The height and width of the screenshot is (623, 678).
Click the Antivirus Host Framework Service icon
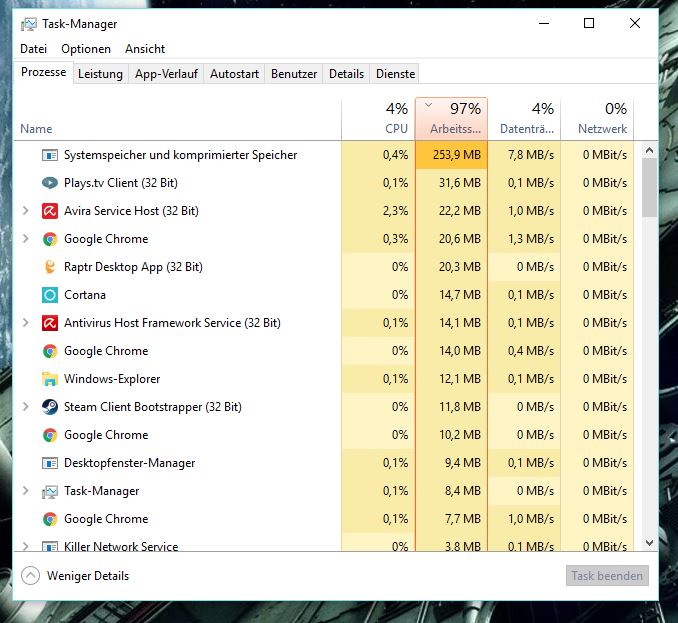[50, 323]
